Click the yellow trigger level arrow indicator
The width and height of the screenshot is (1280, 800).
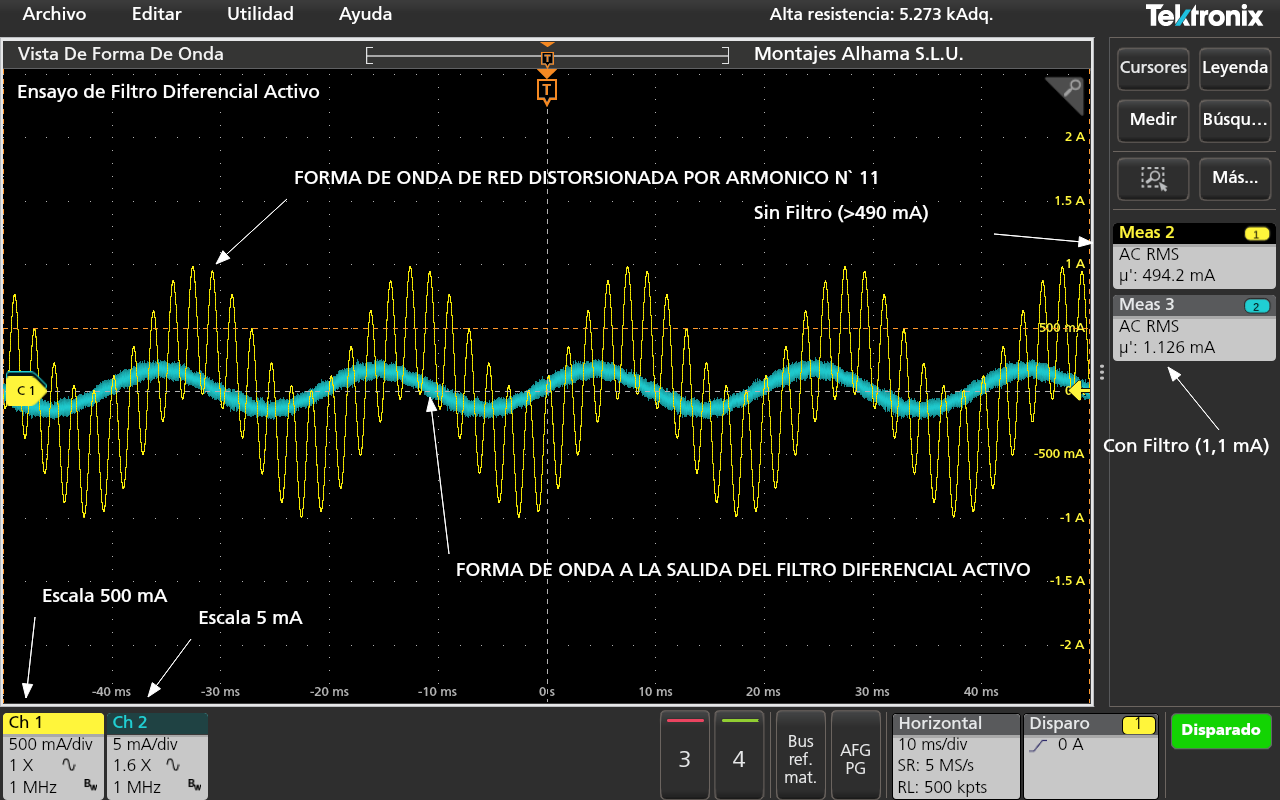[1077, 390]
